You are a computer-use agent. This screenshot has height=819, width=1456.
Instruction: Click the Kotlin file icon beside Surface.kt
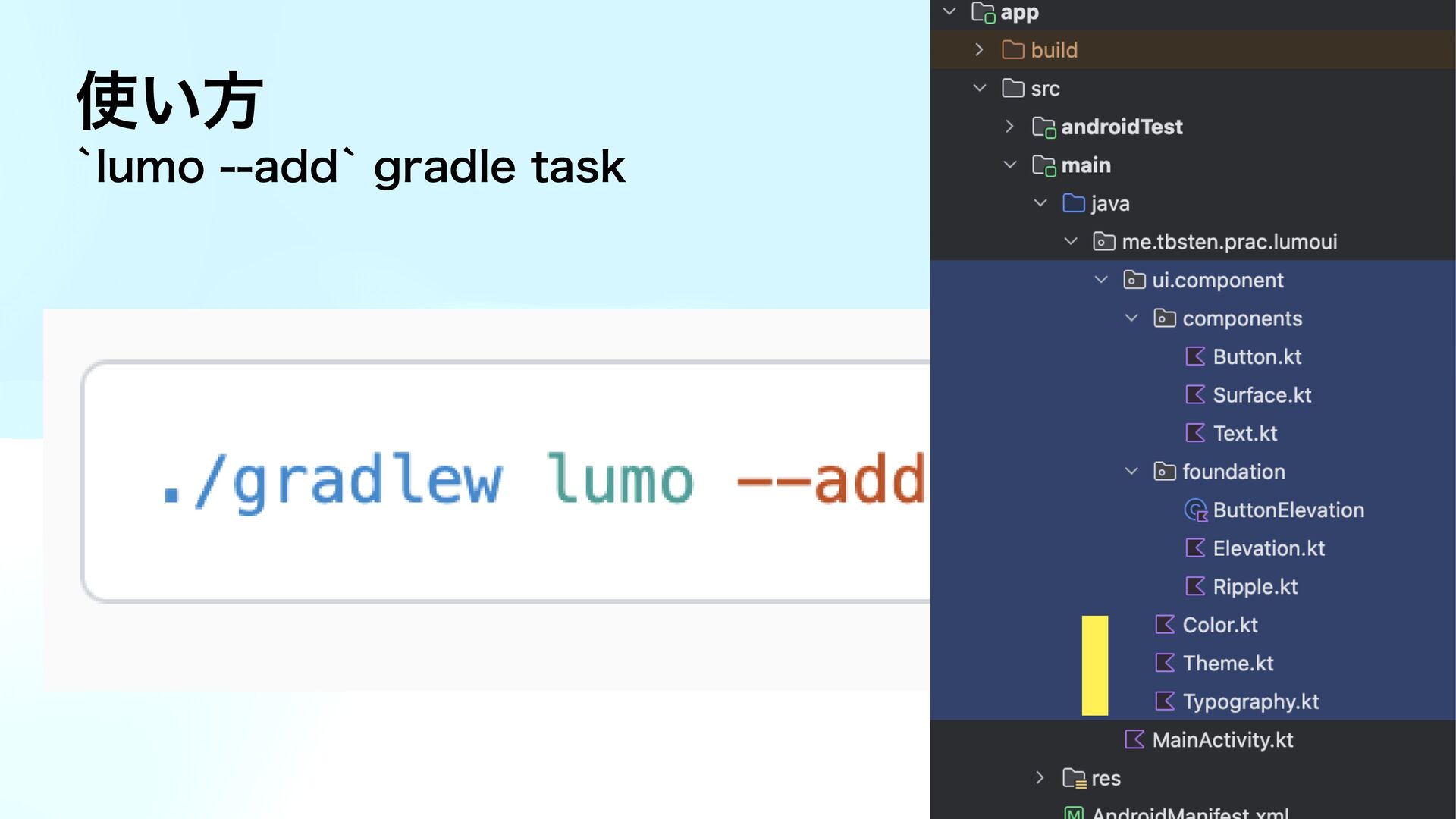(x=1195, y=394)
